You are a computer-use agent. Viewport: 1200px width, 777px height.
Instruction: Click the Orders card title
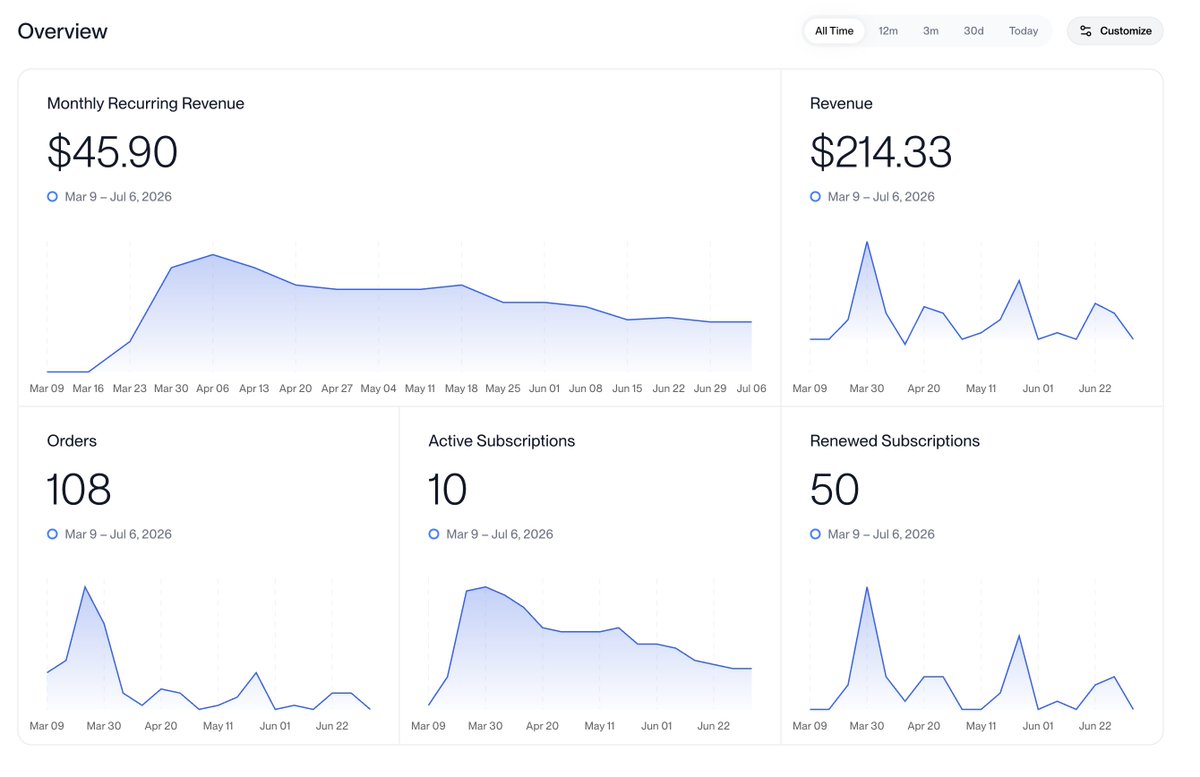[x=72, y=441]
